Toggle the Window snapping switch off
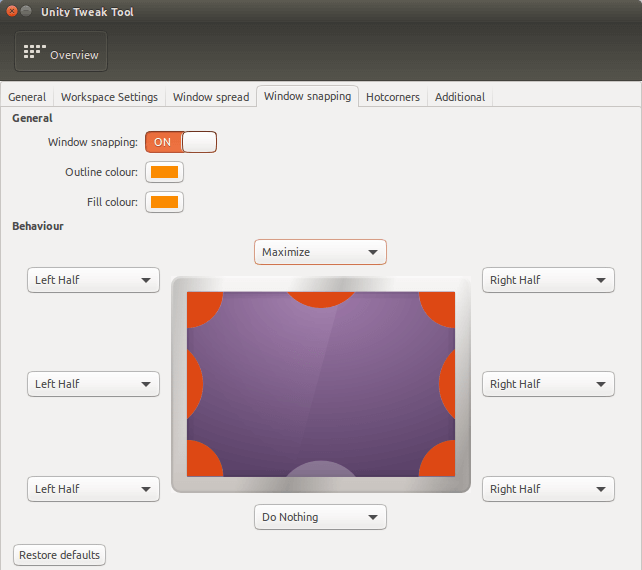The width and height of the screenshot is (642, 570). click(181, 142)
